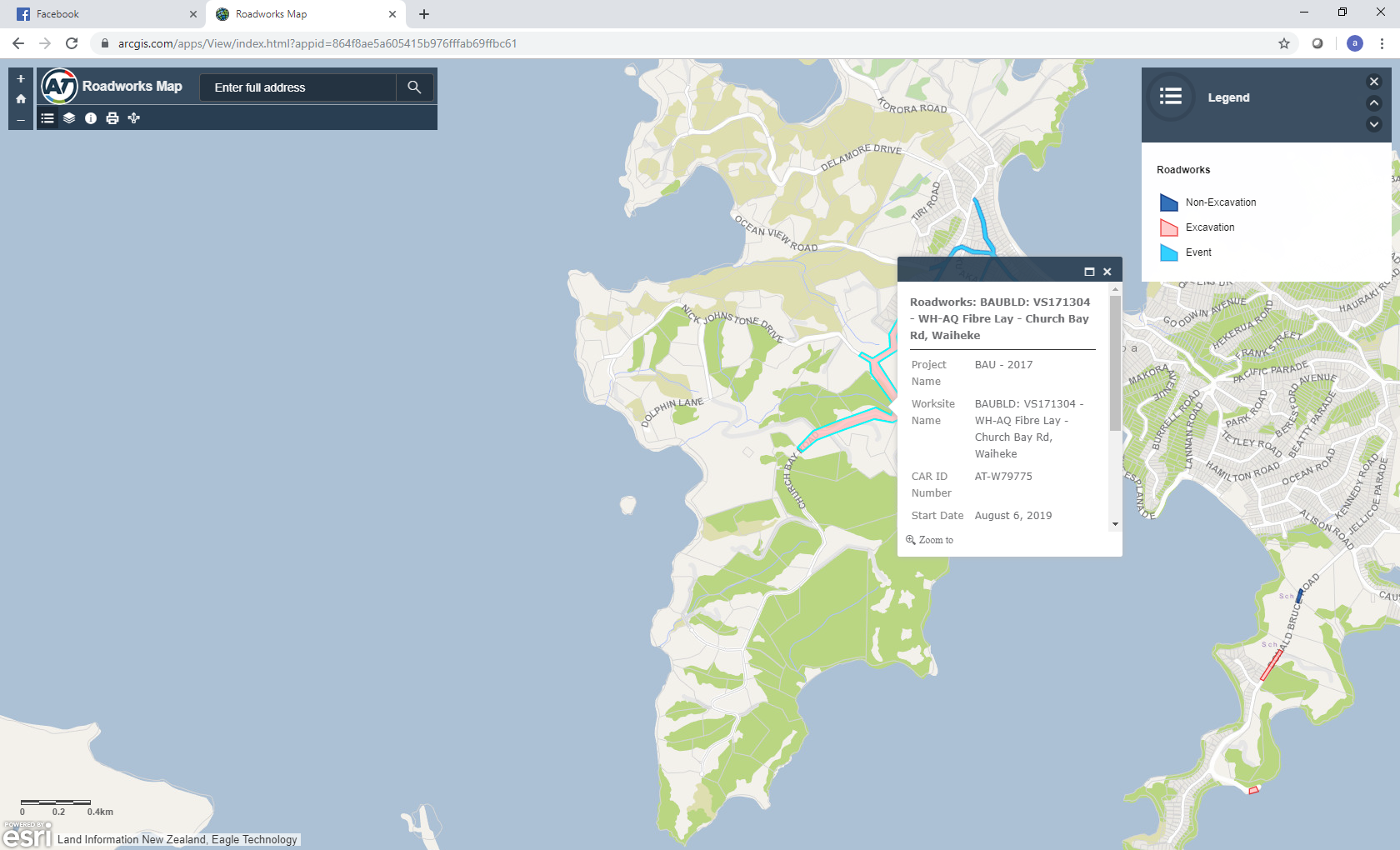
Task: Close the roadworks info popup
Action: [x=1107, y=272]
